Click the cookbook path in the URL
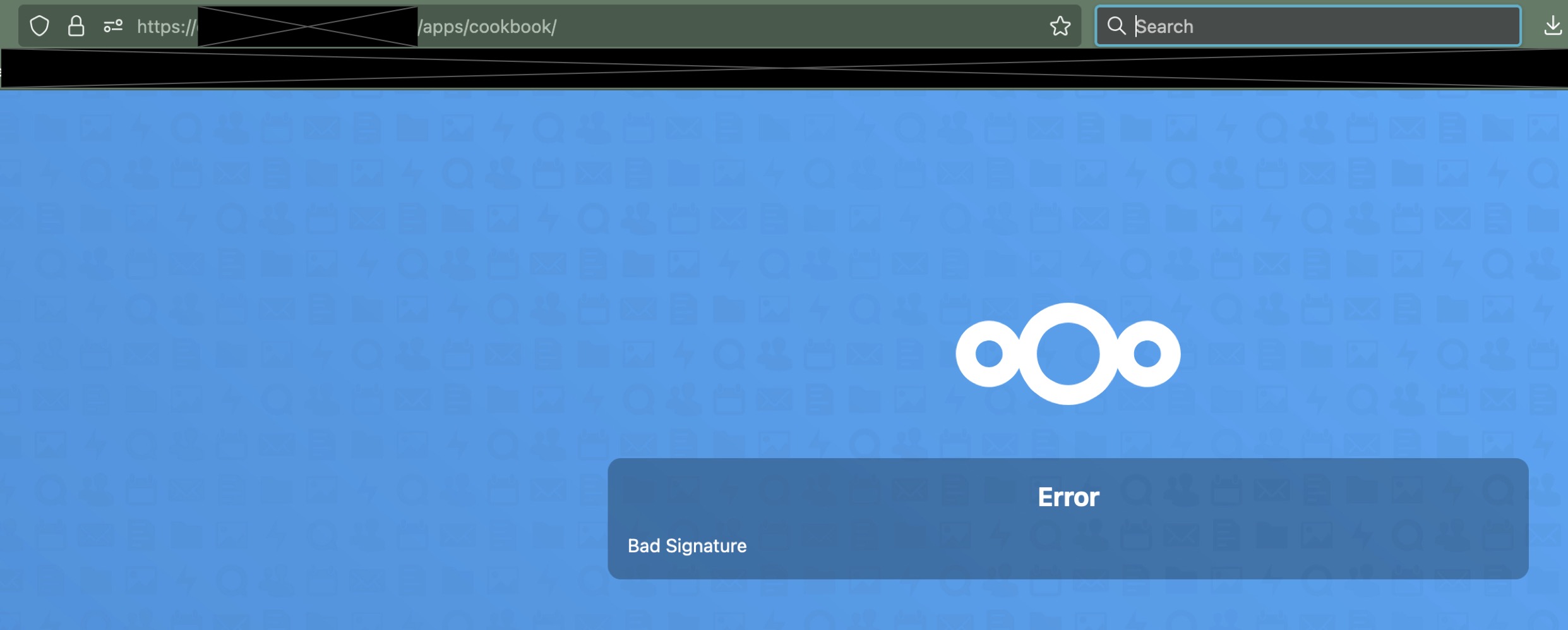 (x=488, y=27)
